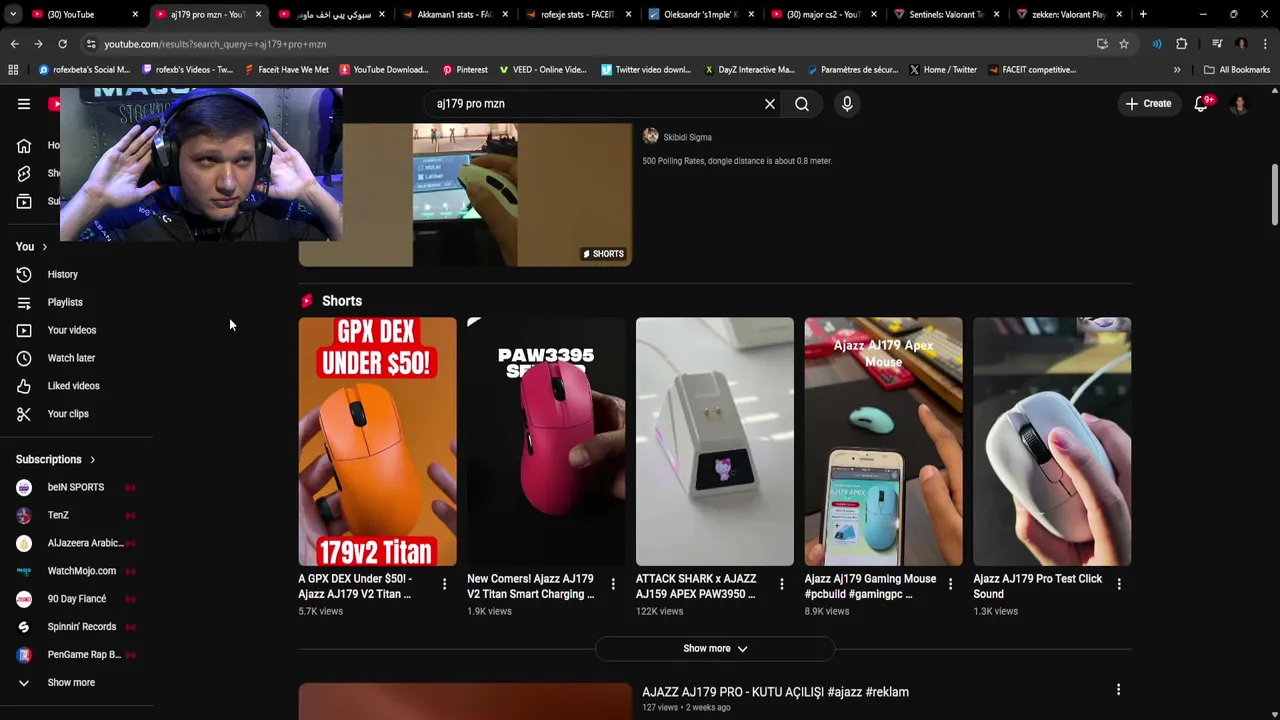Open AJAZZ AJ179 PRO - KUTU AÇILIŞI title

[x=775, y=692]
